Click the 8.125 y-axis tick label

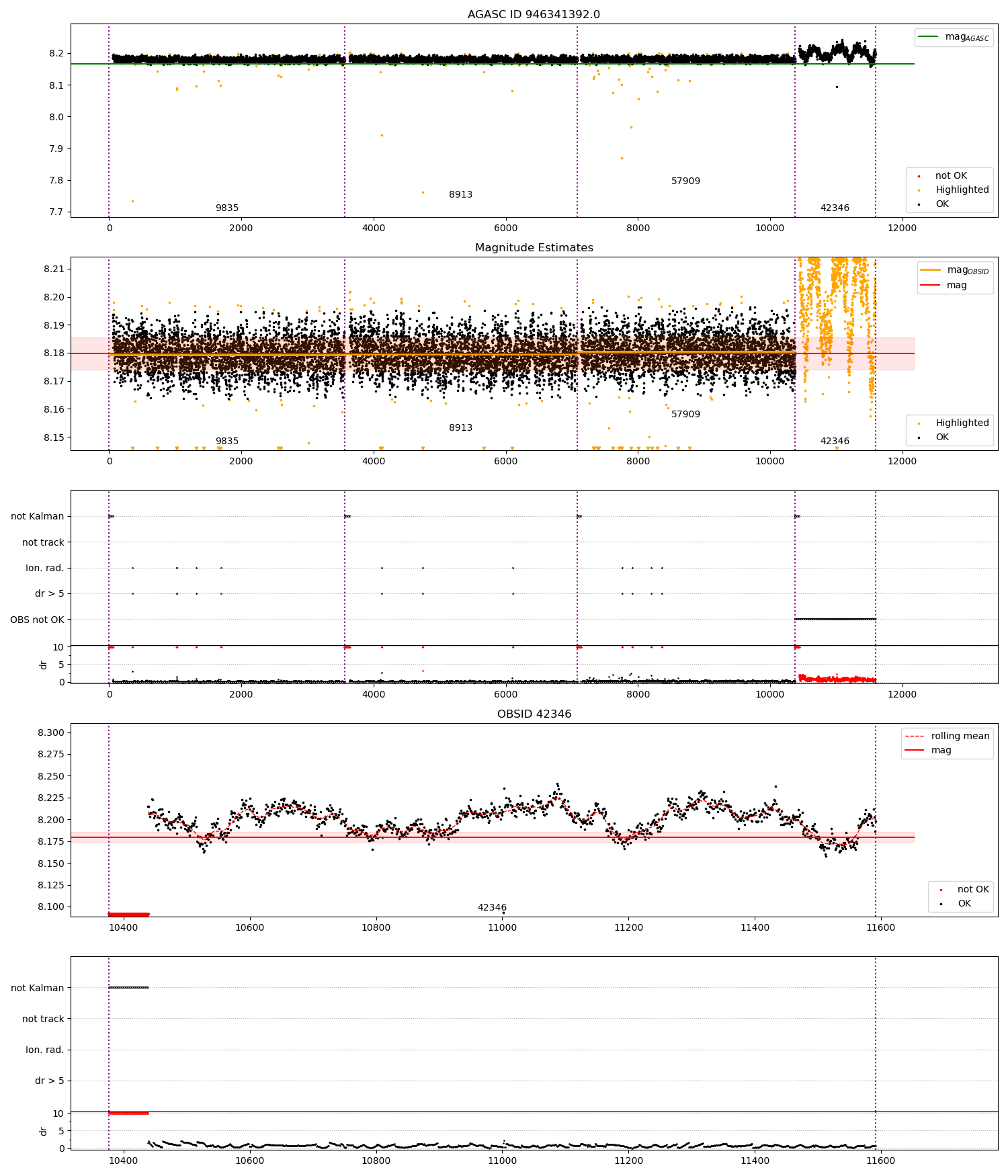click(x=51, y=885)
